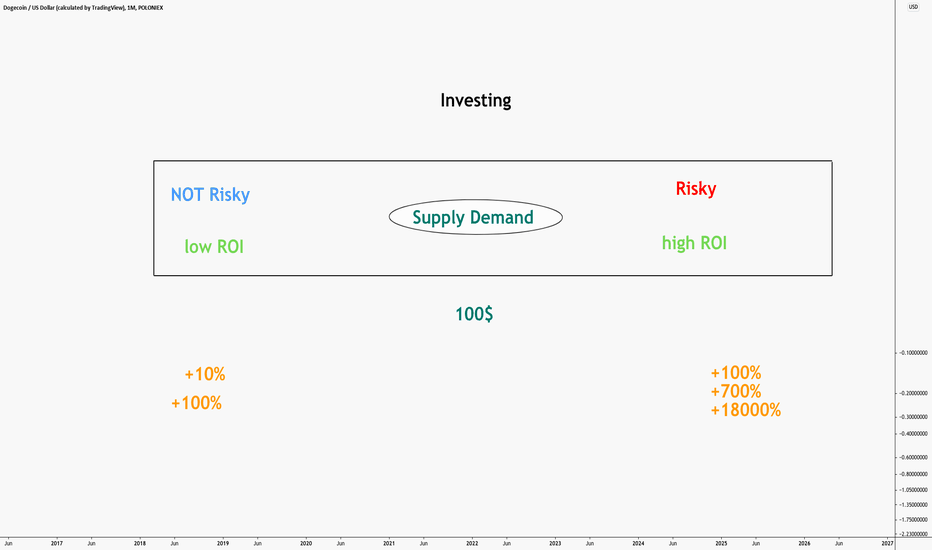Select the +10% orange label
The image size is (932, 550).
pos(204,375)
